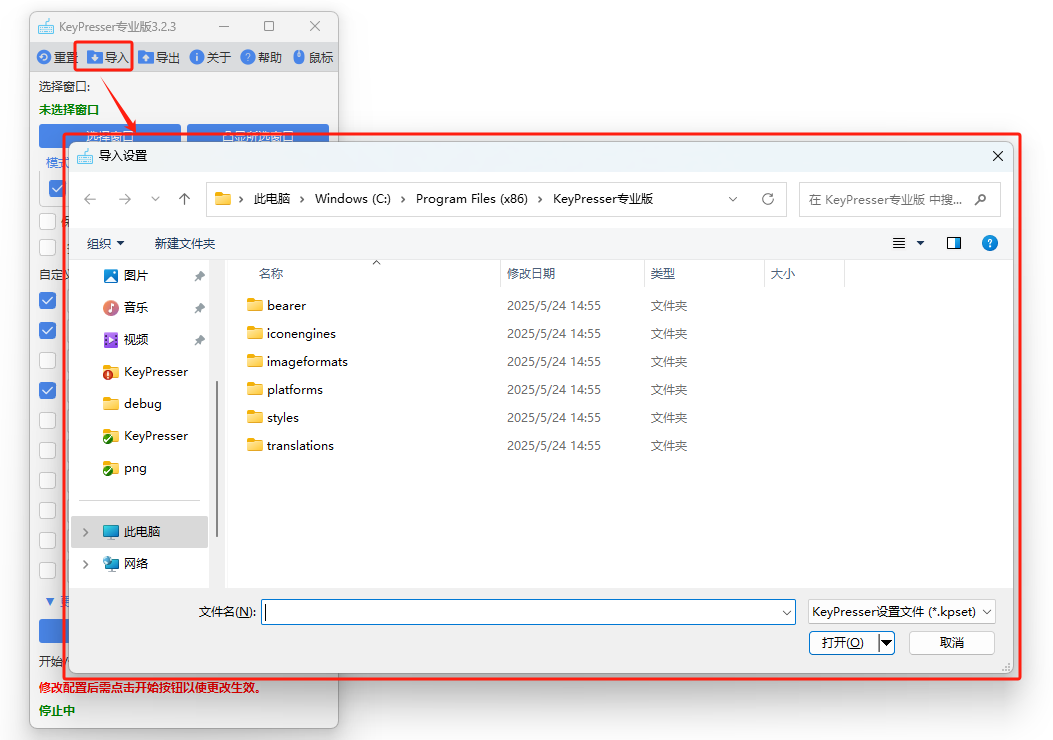The width and height of the screenshot is (1053, 740).
Task: Select 网络 in the navigation tree
Action: click(x=126, y=564)
